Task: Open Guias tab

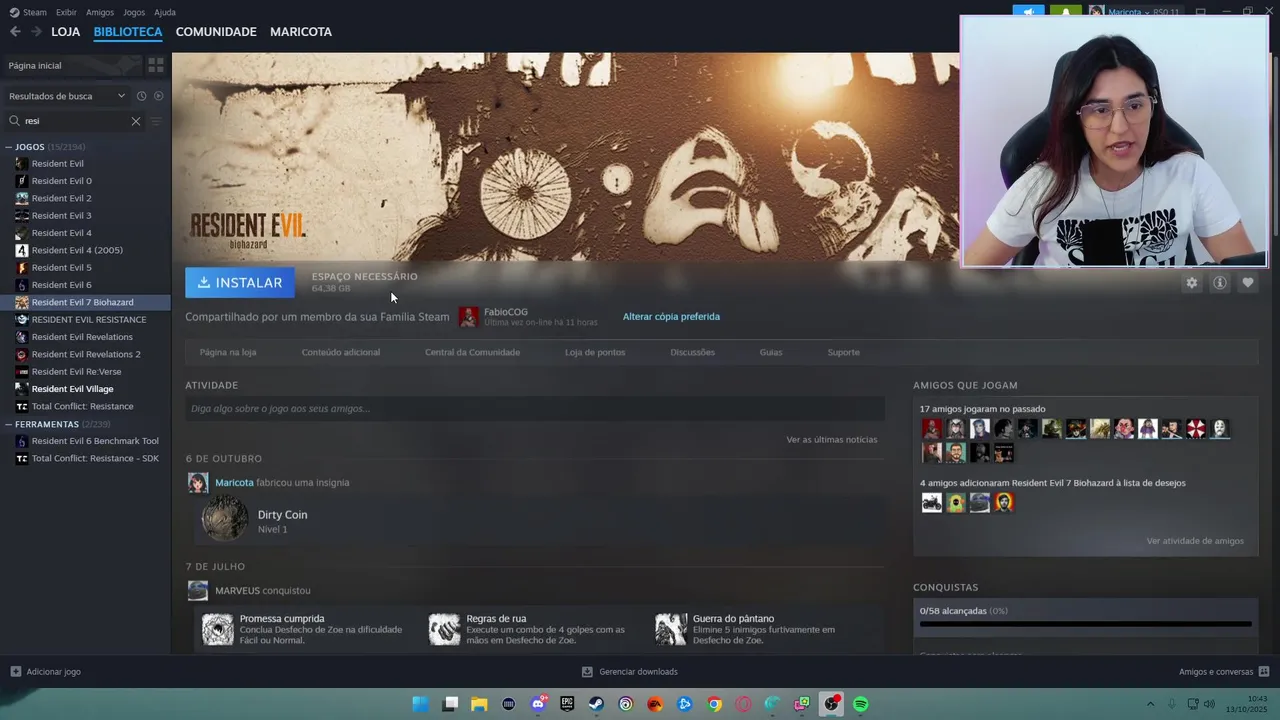Action: click(x=771, y=352)
